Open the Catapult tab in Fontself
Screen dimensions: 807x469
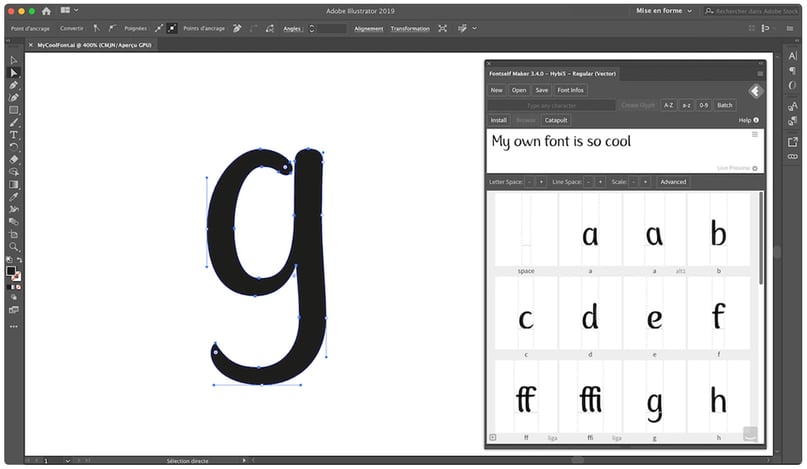coord(556,120)
